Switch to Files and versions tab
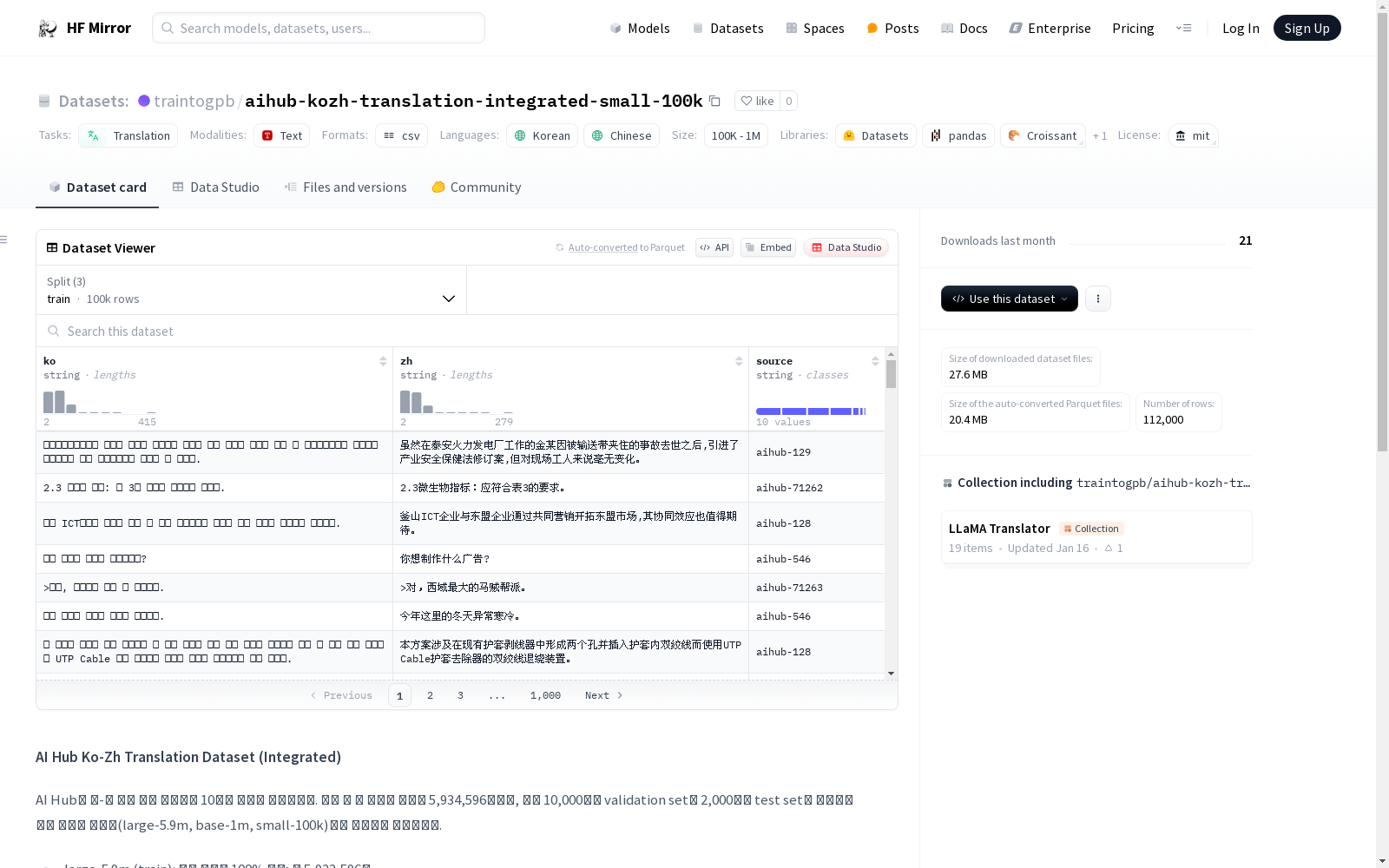This screenshot has height=868, width=1389. (346, 187)
